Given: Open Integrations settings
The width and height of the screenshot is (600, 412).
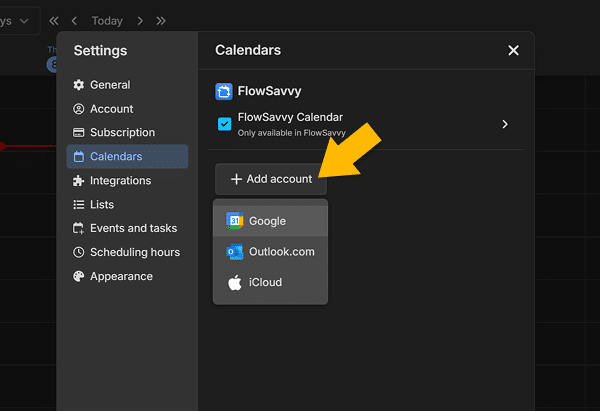Looking at the screenshot, I should [x=127, y=180].
